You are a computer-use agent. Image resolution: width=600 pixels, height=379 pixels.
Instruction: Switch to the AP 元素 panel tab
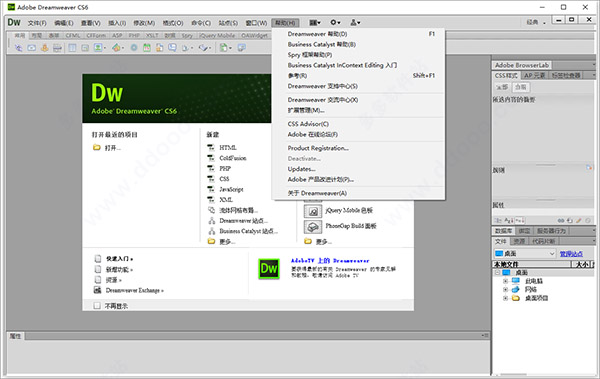pos(535,75)
